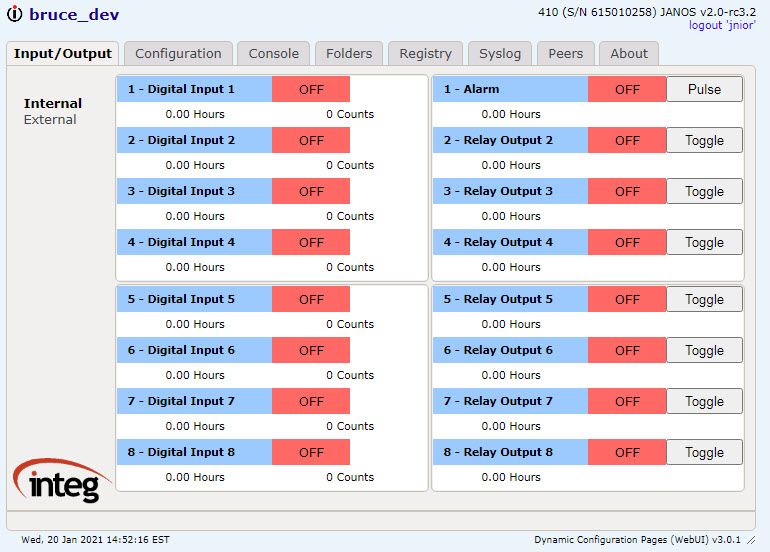The image size is (770, 552).
Task: Click the JNIOR logo icon beside bruce_dev
Action: click(x=14, y=14)
